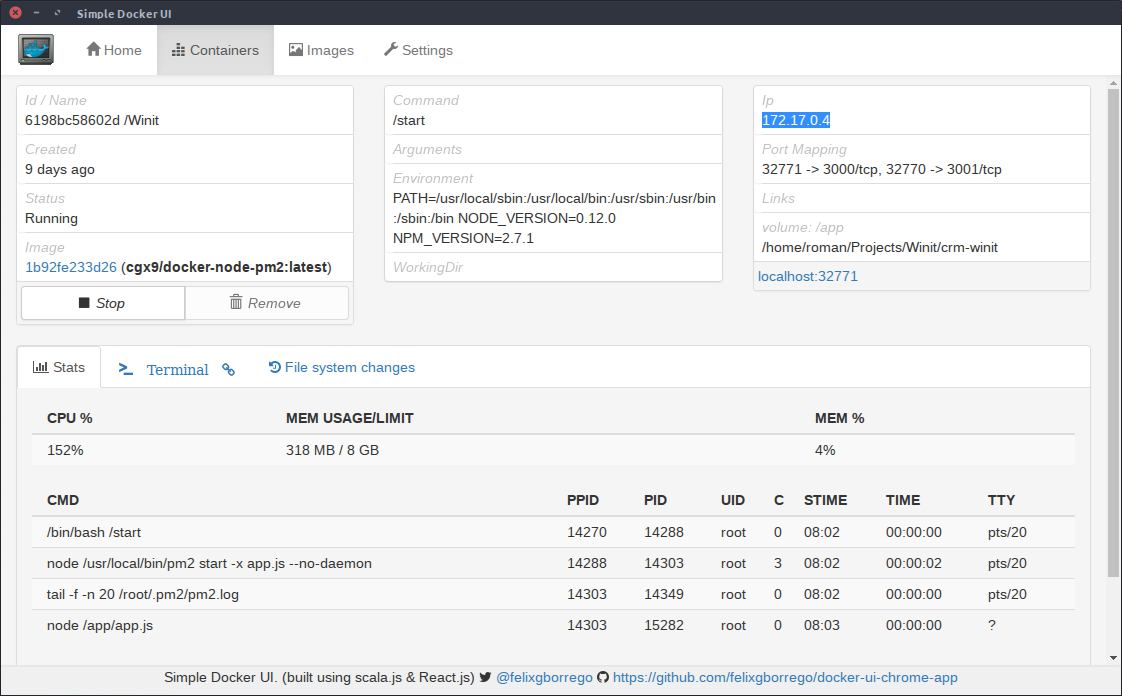Viewport: 1122px width, 696px height.
Task: Open image link 1b92fe233d26
Action: [71, 267]
